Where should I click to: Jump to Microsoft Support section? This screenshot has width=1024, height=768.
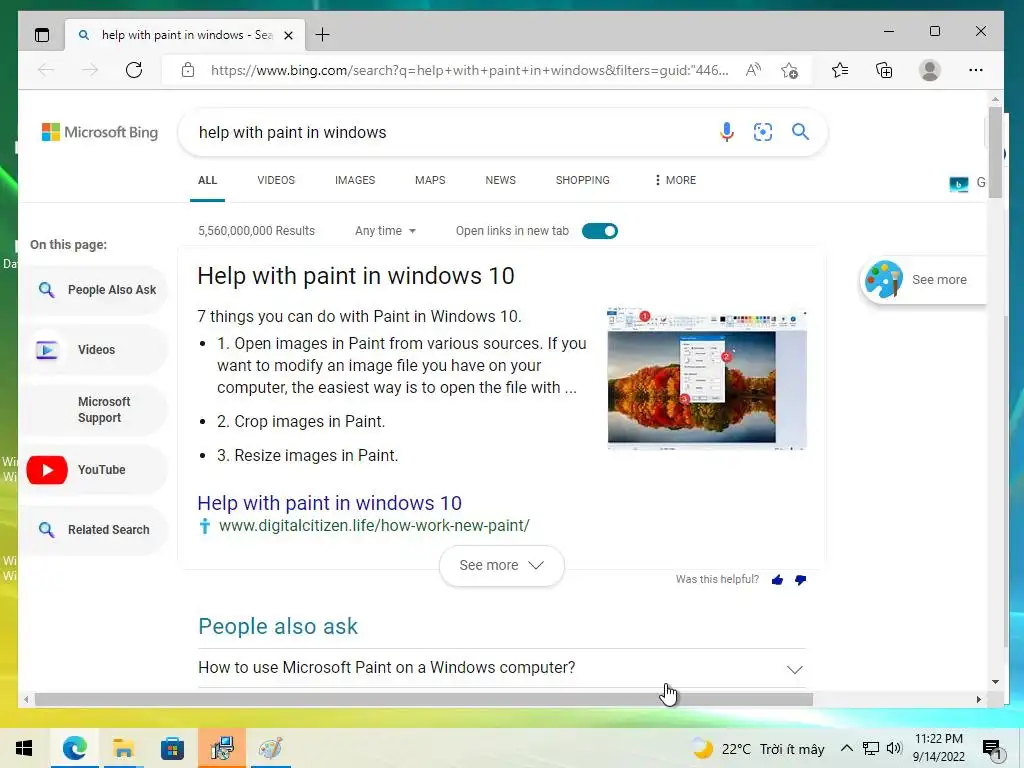click(x=97, y=410)
